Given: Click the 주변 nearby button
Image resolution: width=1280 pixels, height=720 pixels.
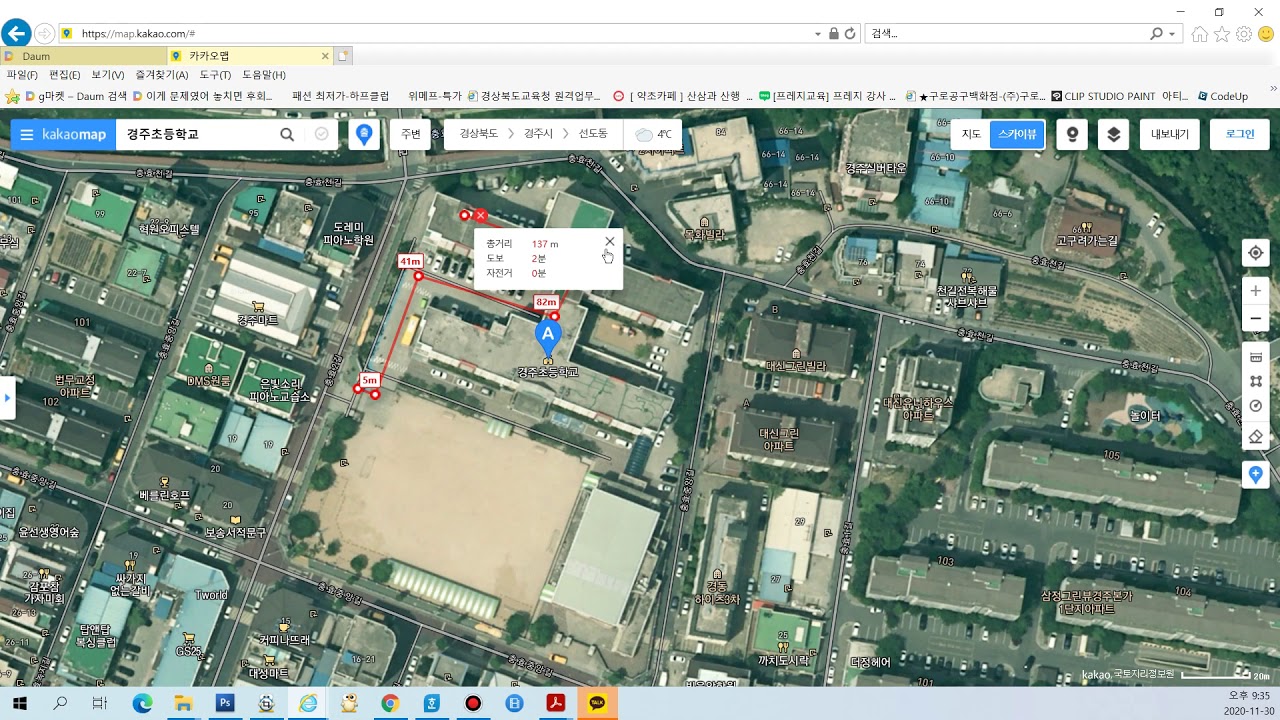Looking at the screenshot, I should pyautogui.click(x=410, y=134).
